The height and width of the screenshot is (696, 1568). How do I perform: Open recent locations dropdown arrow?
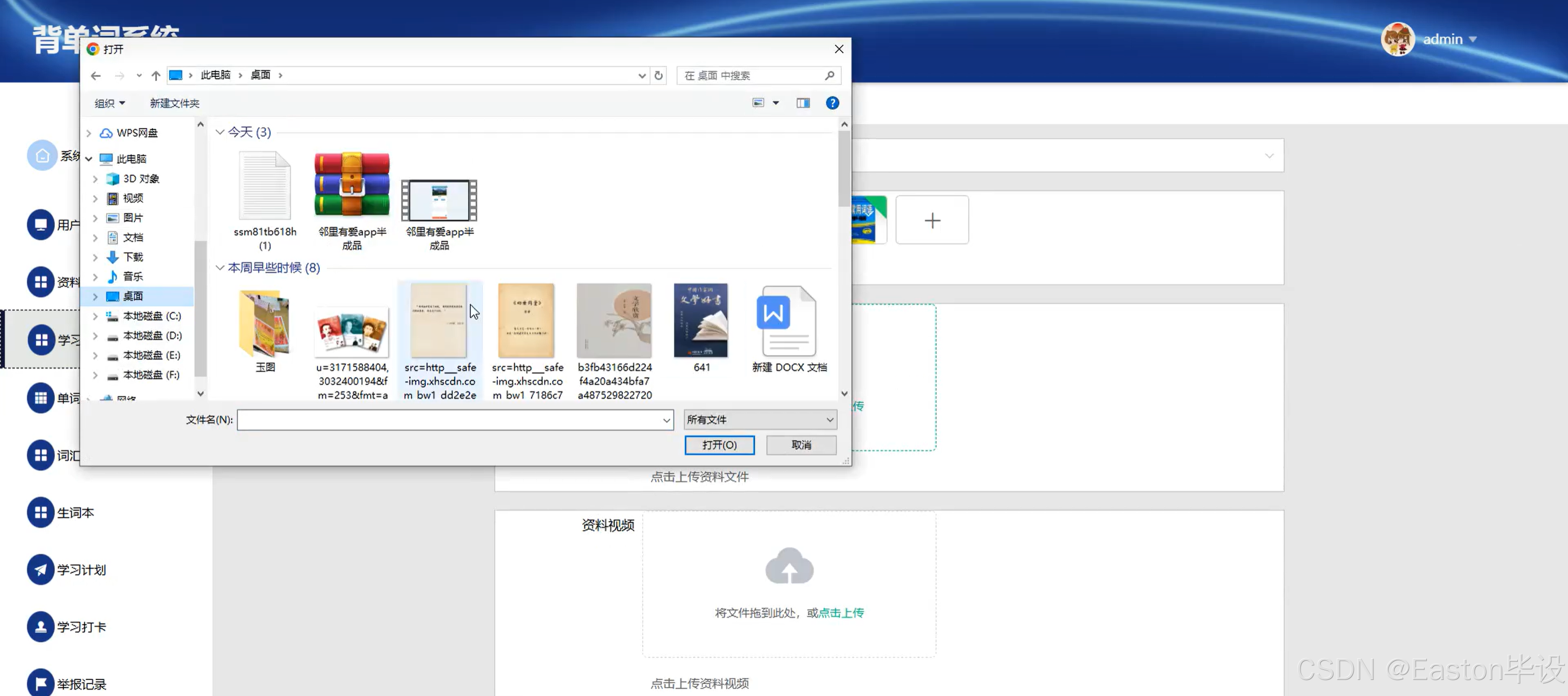pos(139,75)
